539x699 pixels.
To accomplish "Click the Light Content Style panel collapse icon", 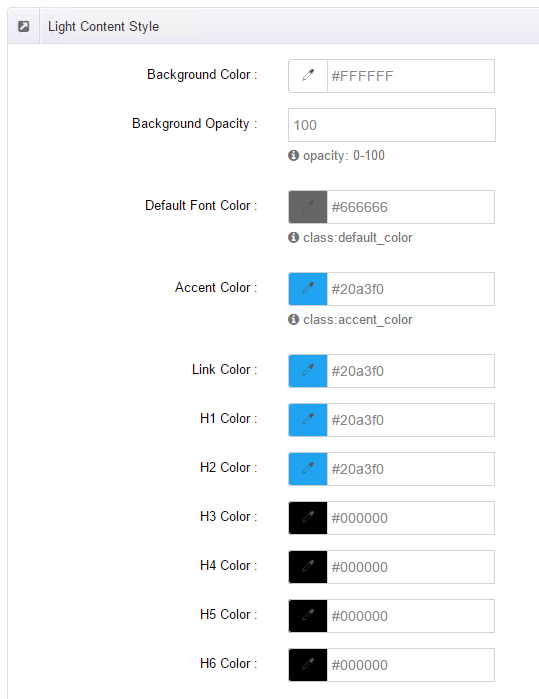I will click(24, 26).
